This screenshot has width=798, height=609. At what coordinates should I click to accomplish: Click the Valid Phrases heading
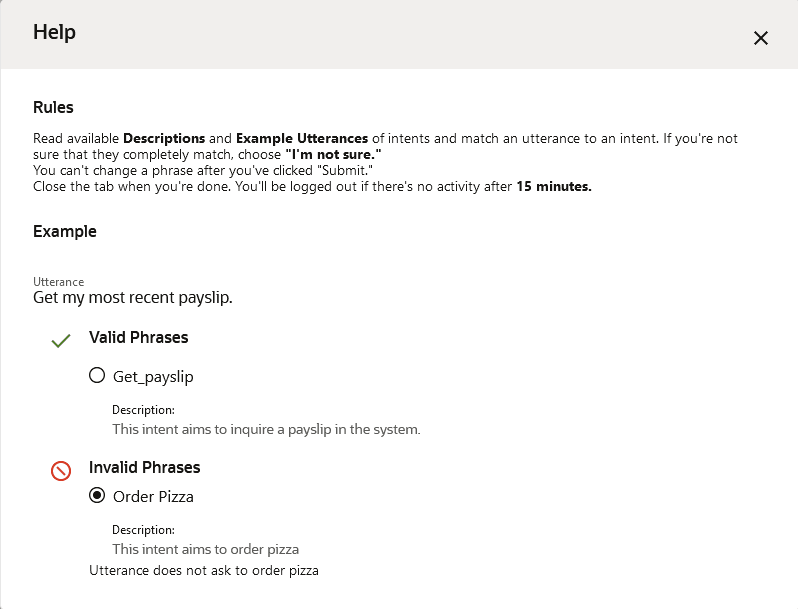138,337
